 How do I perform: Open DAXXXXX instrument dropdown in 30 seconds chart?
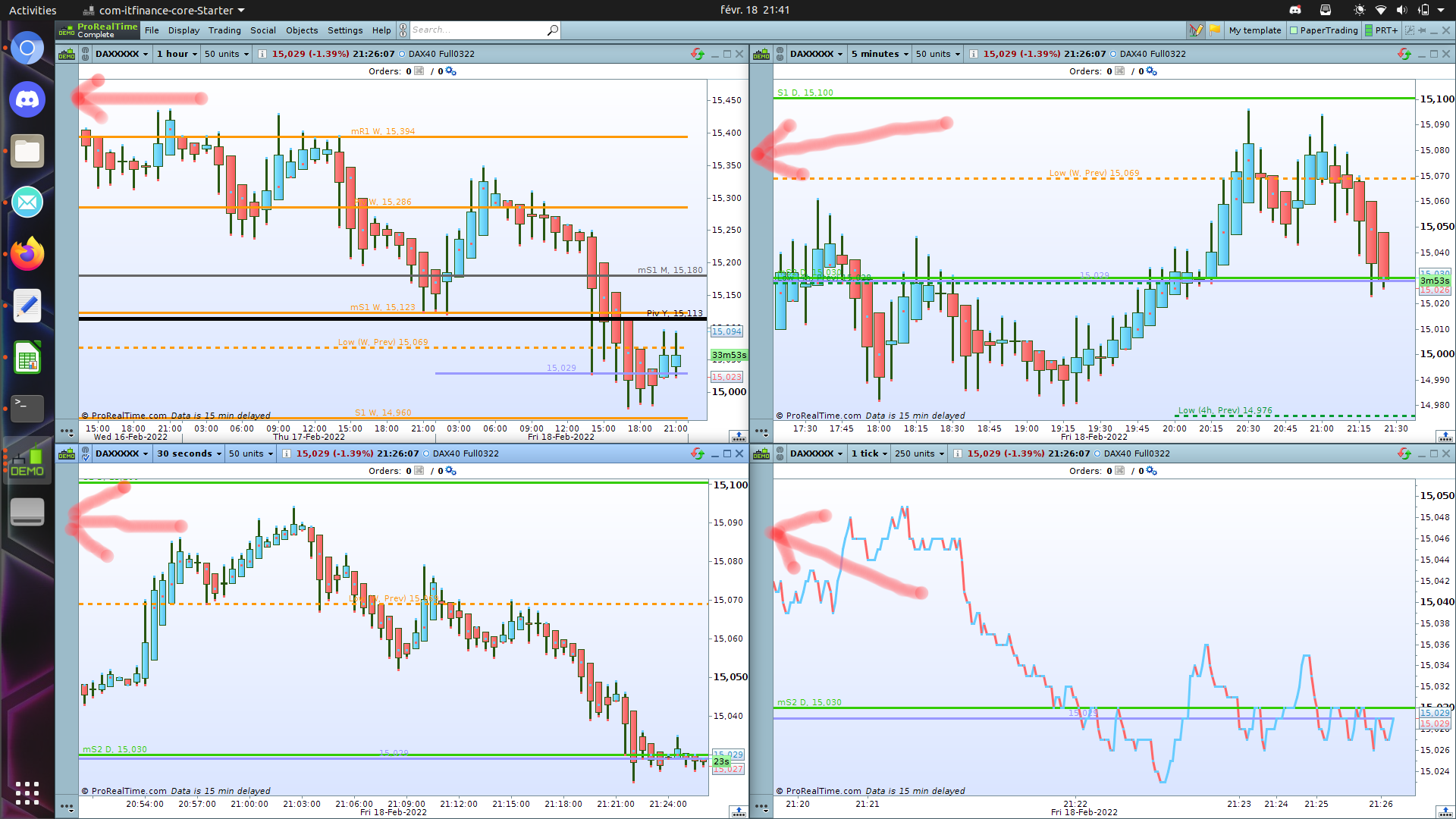pos(121,453)
